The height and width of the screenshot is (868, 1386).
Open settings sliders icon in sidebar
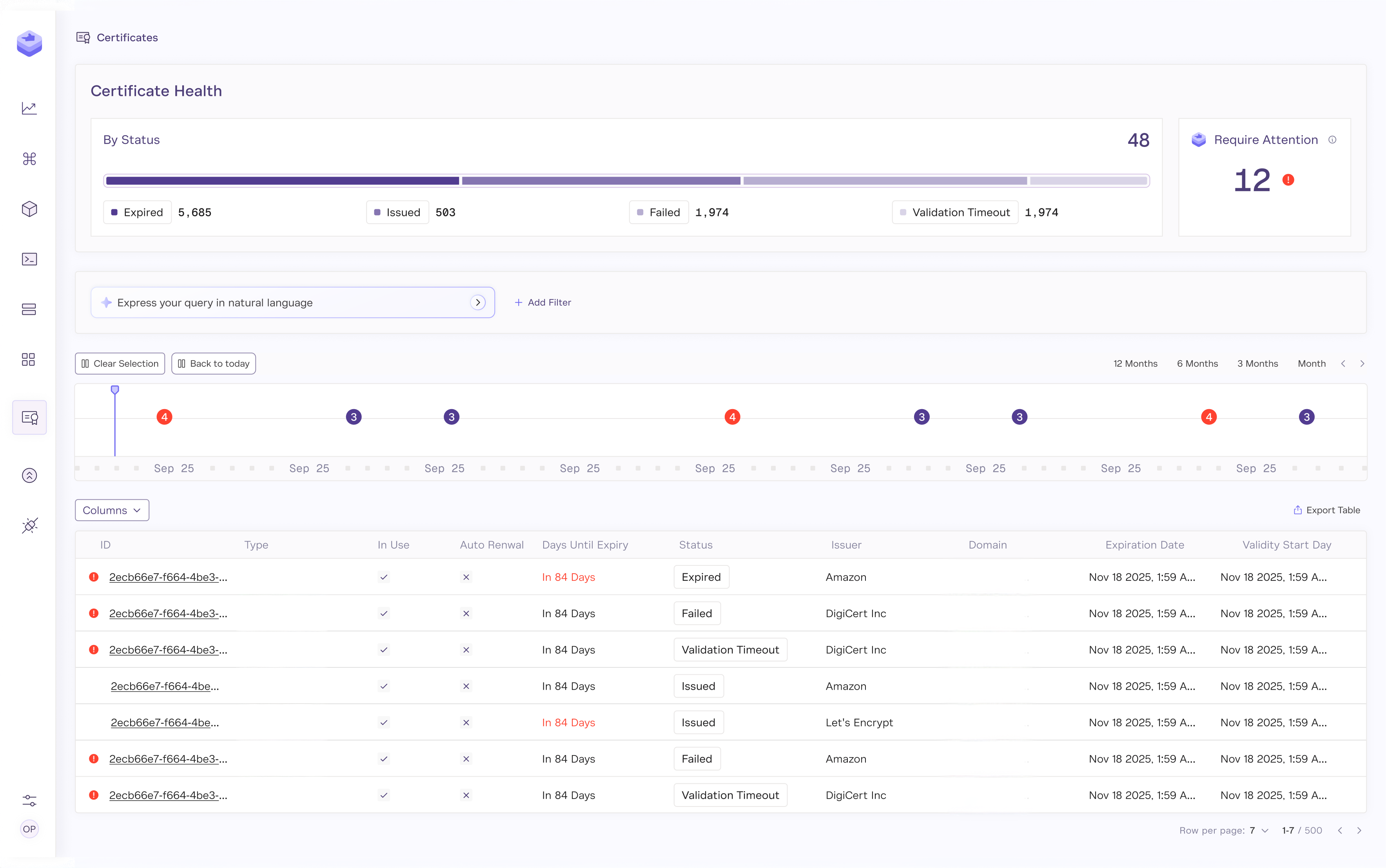(x=29, y=800)
